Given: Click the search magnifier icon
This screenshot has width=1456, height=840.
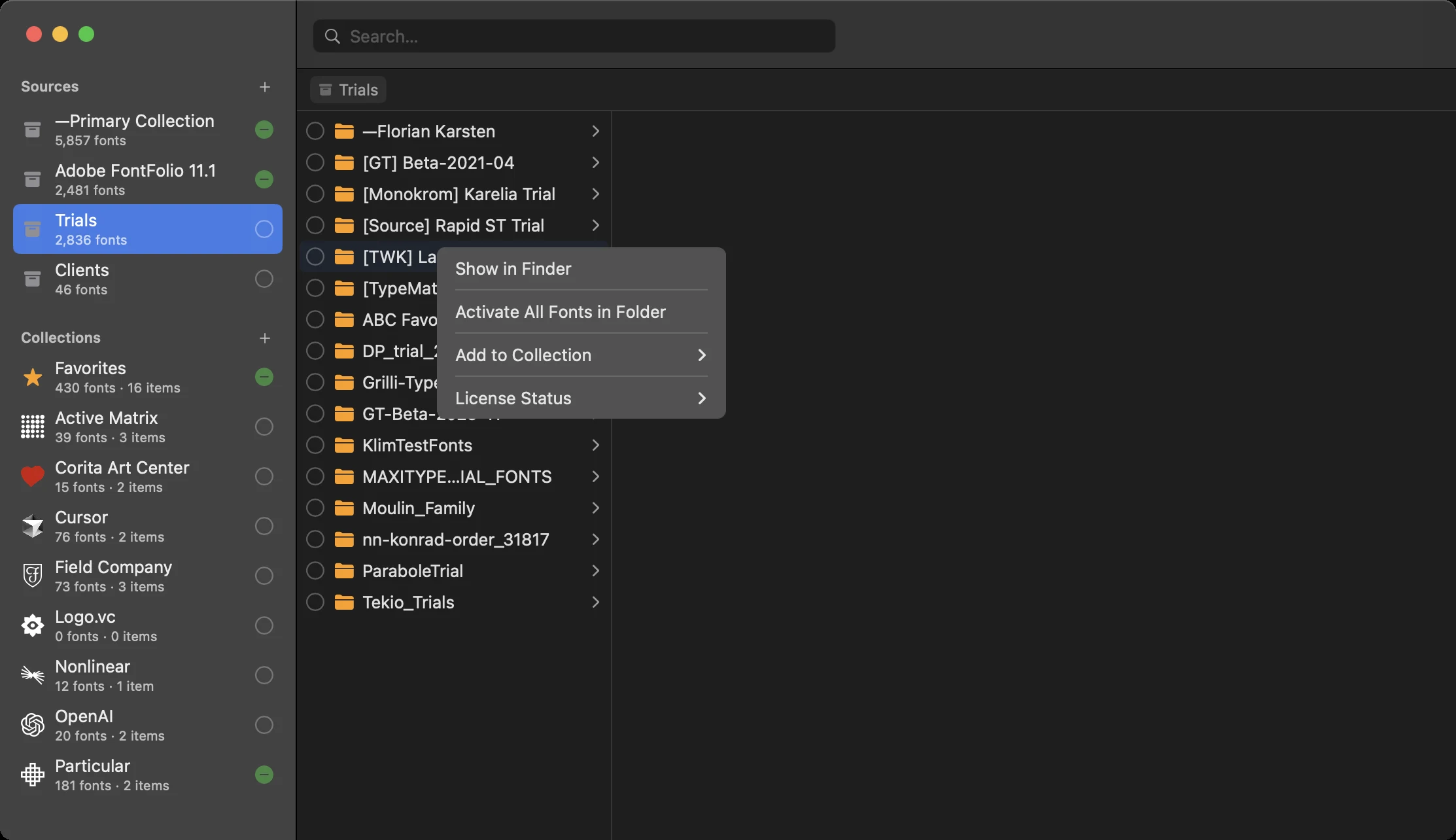Looking at the screenshot, I should coord(332,37).
